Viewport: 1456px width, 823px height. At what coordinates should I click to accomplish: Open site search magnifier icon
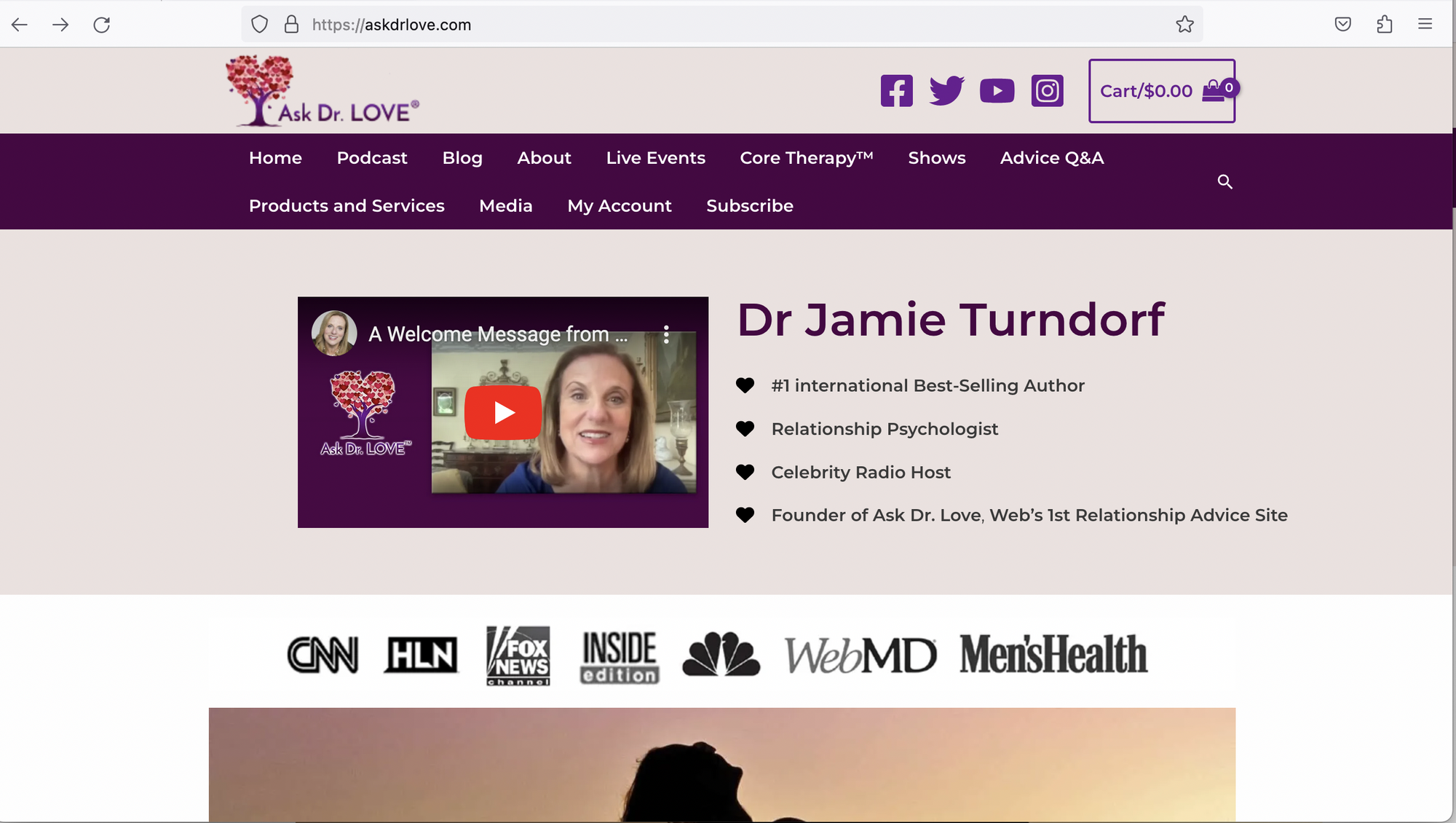pos(1225,181)
